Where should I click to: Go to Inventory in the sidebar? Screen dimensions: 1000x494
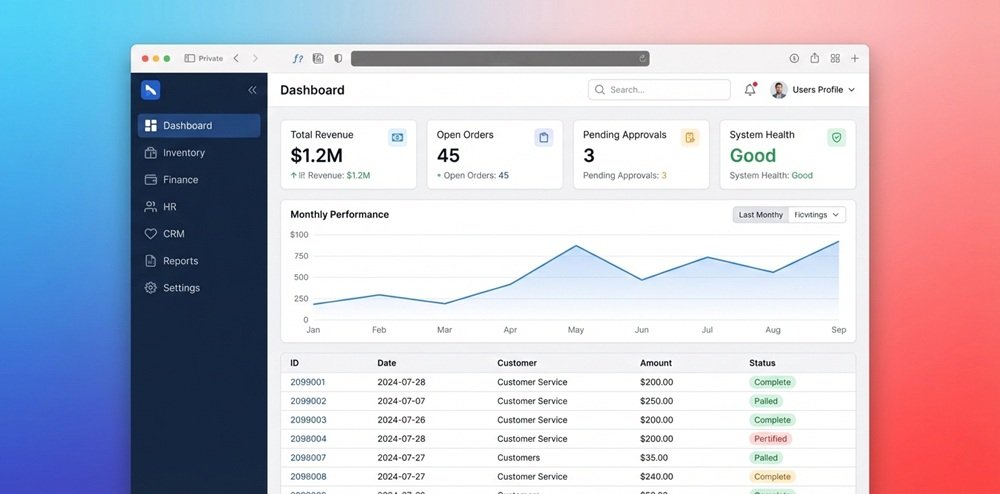pyautogui.click(x=184, y=153)
